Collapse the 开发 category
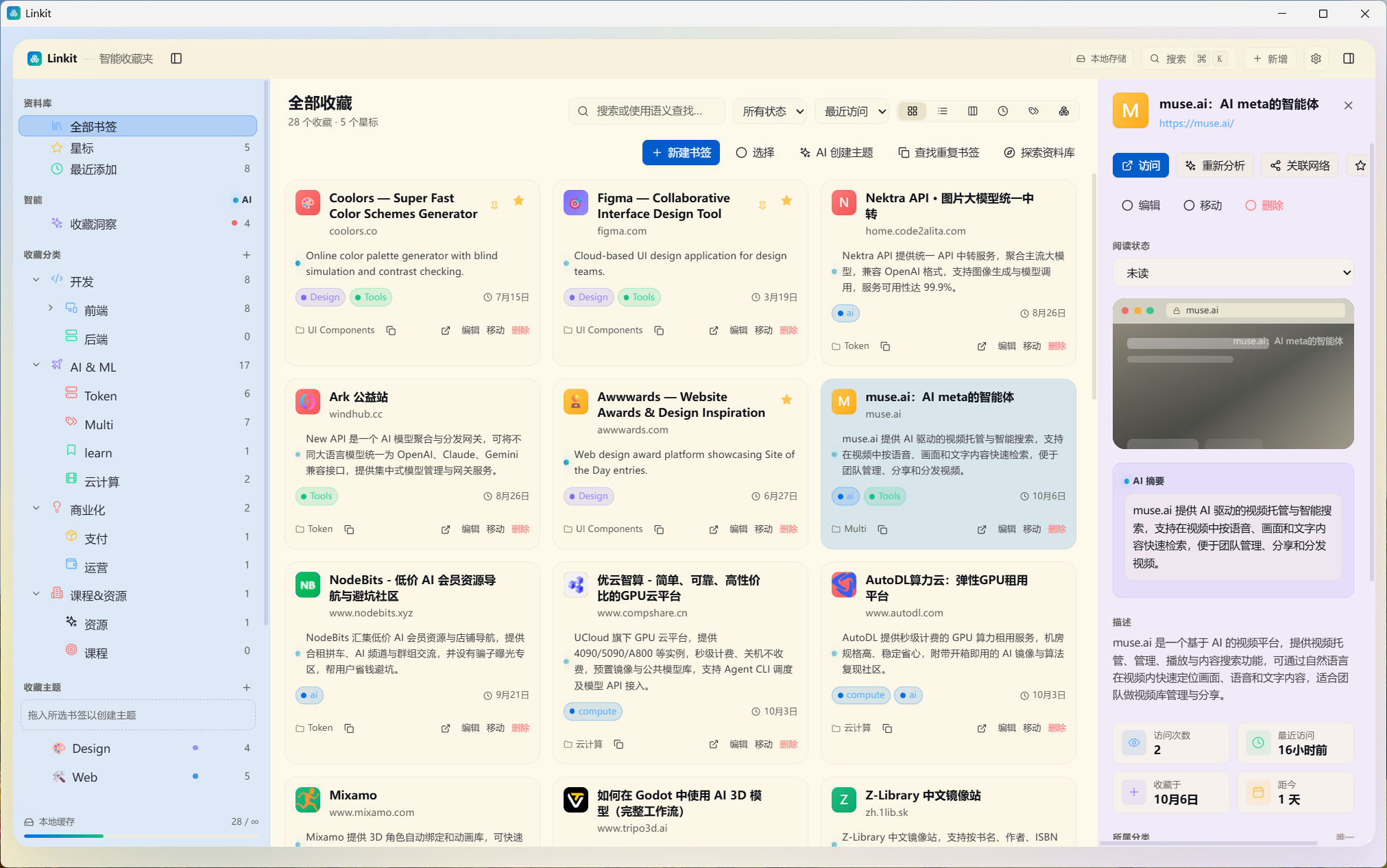The height and width of the screenshot is (868, 1387). (36, 280)
